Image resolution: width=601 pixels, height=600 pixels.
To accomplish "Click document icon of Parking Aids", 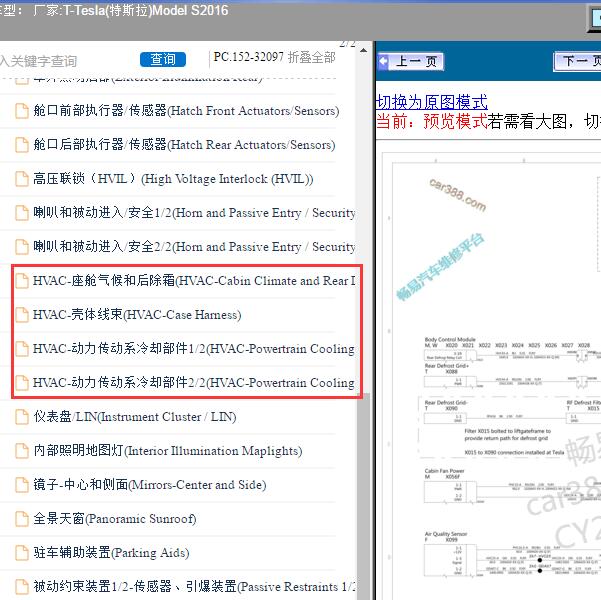I will pyautogui.click(x=22, y=552).
